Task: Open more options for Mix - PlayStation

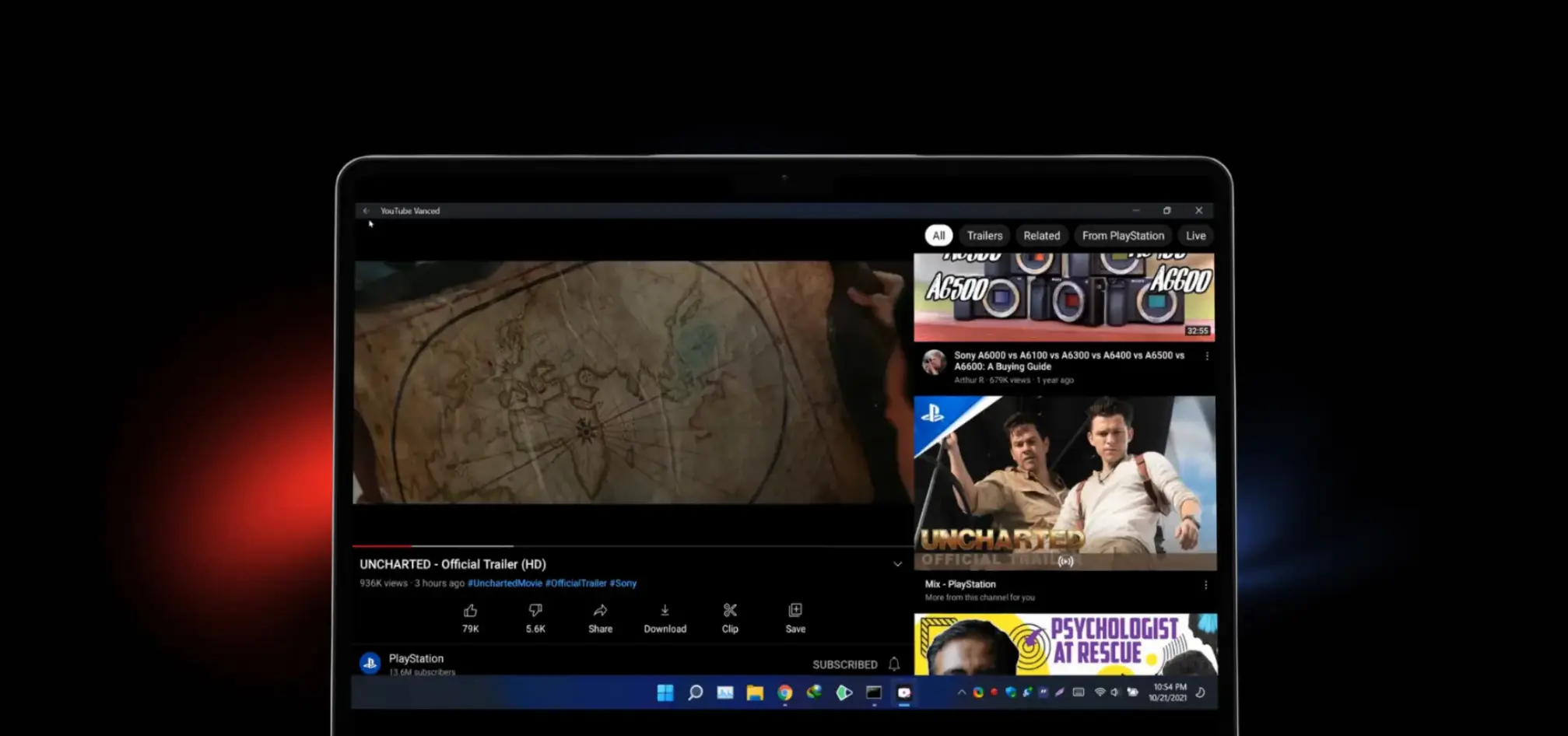Action: 1206,585
